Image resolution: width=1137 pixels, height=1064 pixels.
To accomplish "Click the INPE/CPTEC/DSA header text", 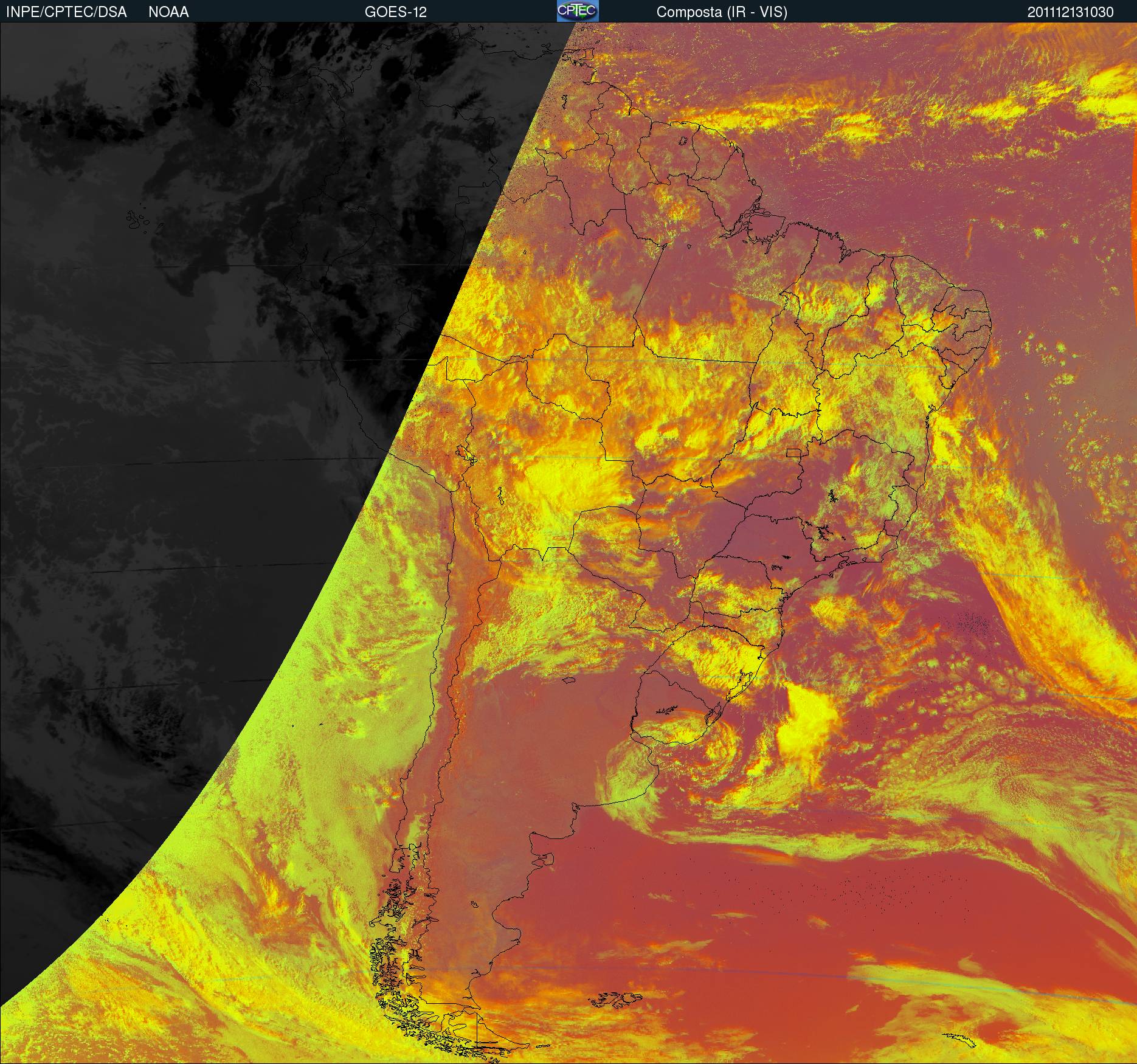I will coord(66,12).
